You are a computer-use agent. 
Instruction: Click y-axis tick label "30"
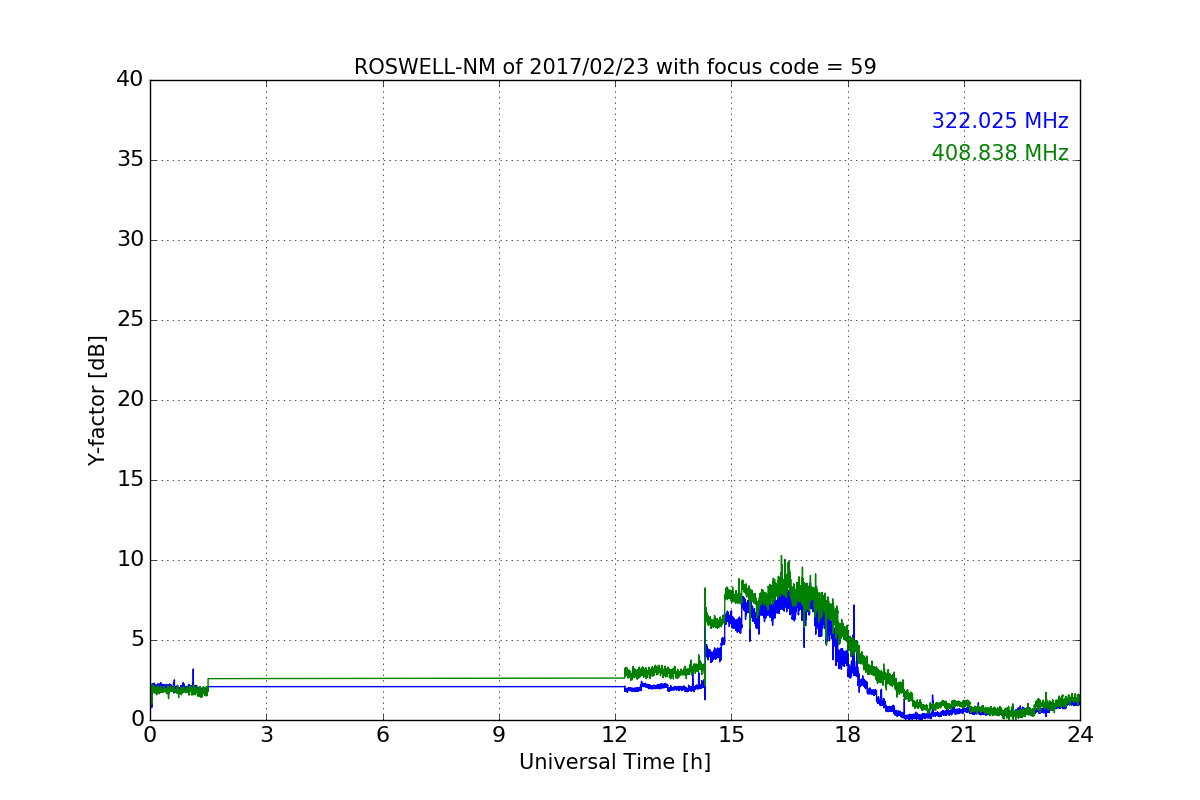pyautogui.click(x=130, y=240)
